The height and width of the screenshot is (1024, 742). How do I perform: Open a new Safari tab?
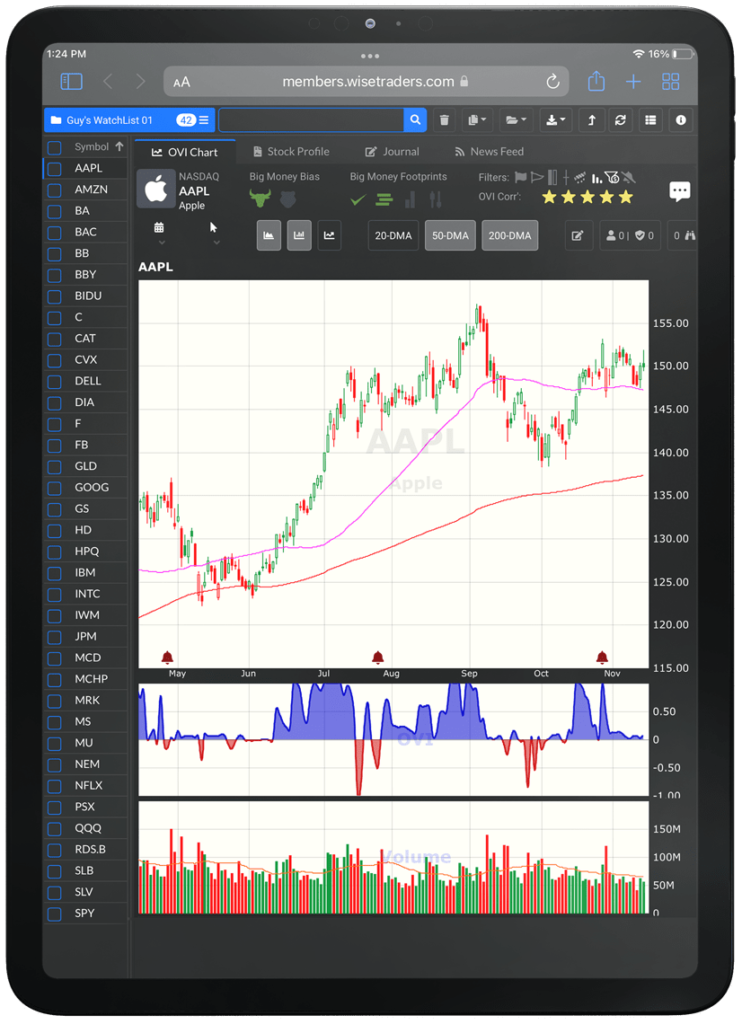click(x=633, y=82)
